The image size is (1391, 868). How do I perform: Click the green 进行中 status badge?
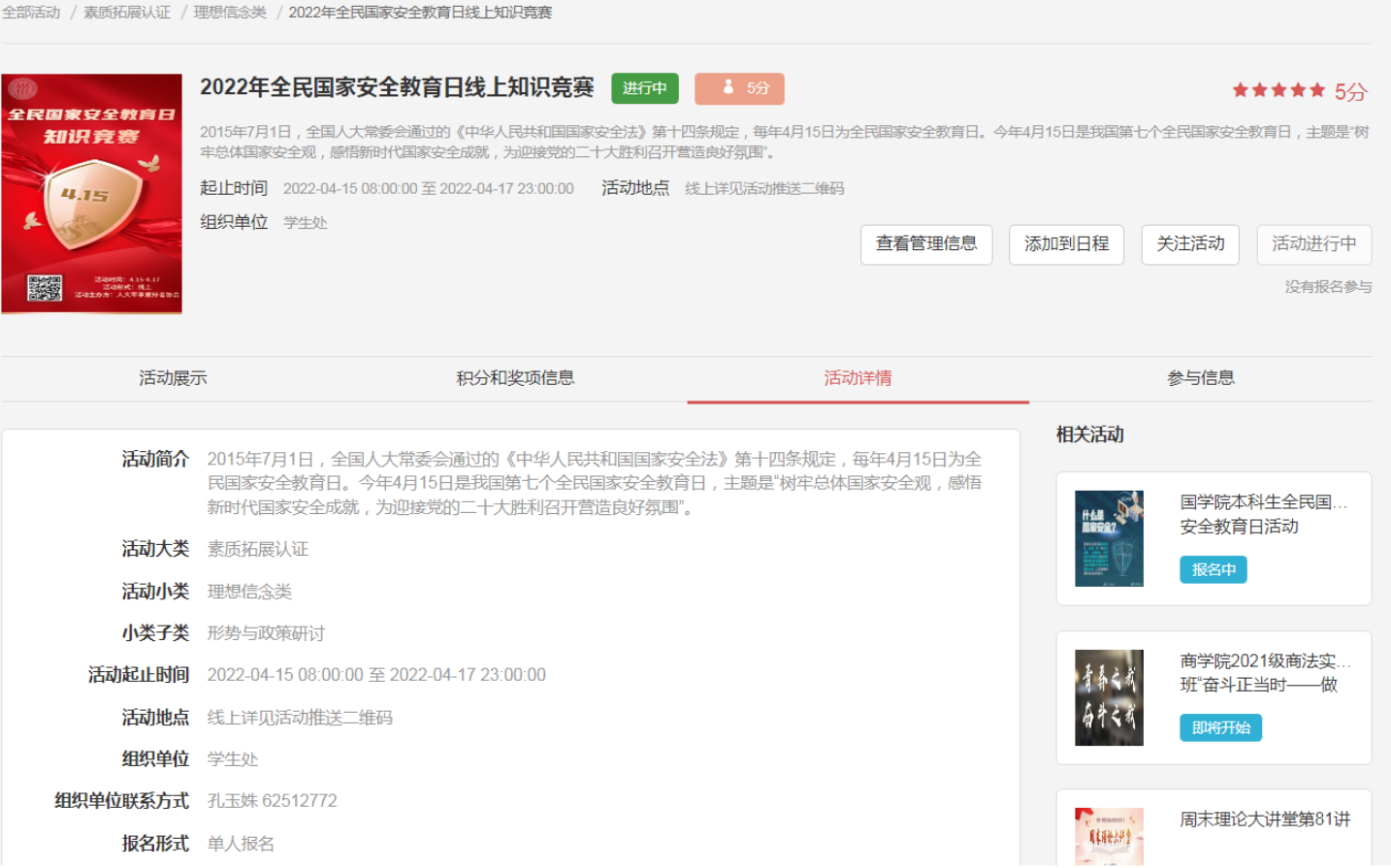pyautogui.click(x=645, y=88)
